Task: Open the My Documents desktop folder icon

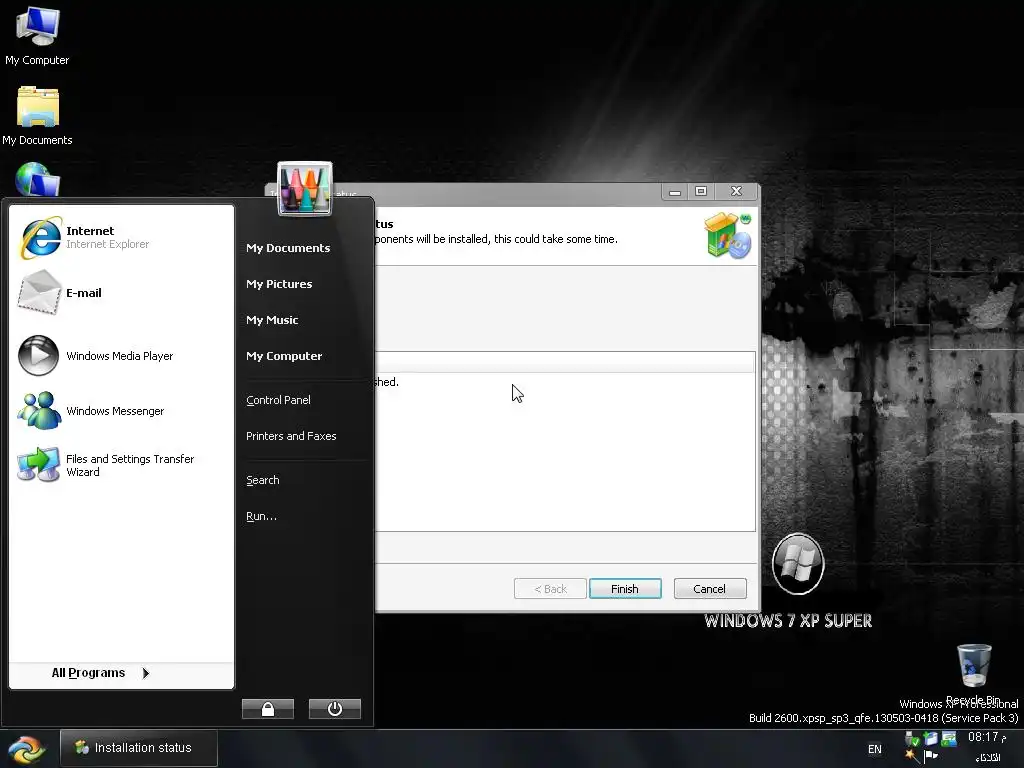Action: 37,116
